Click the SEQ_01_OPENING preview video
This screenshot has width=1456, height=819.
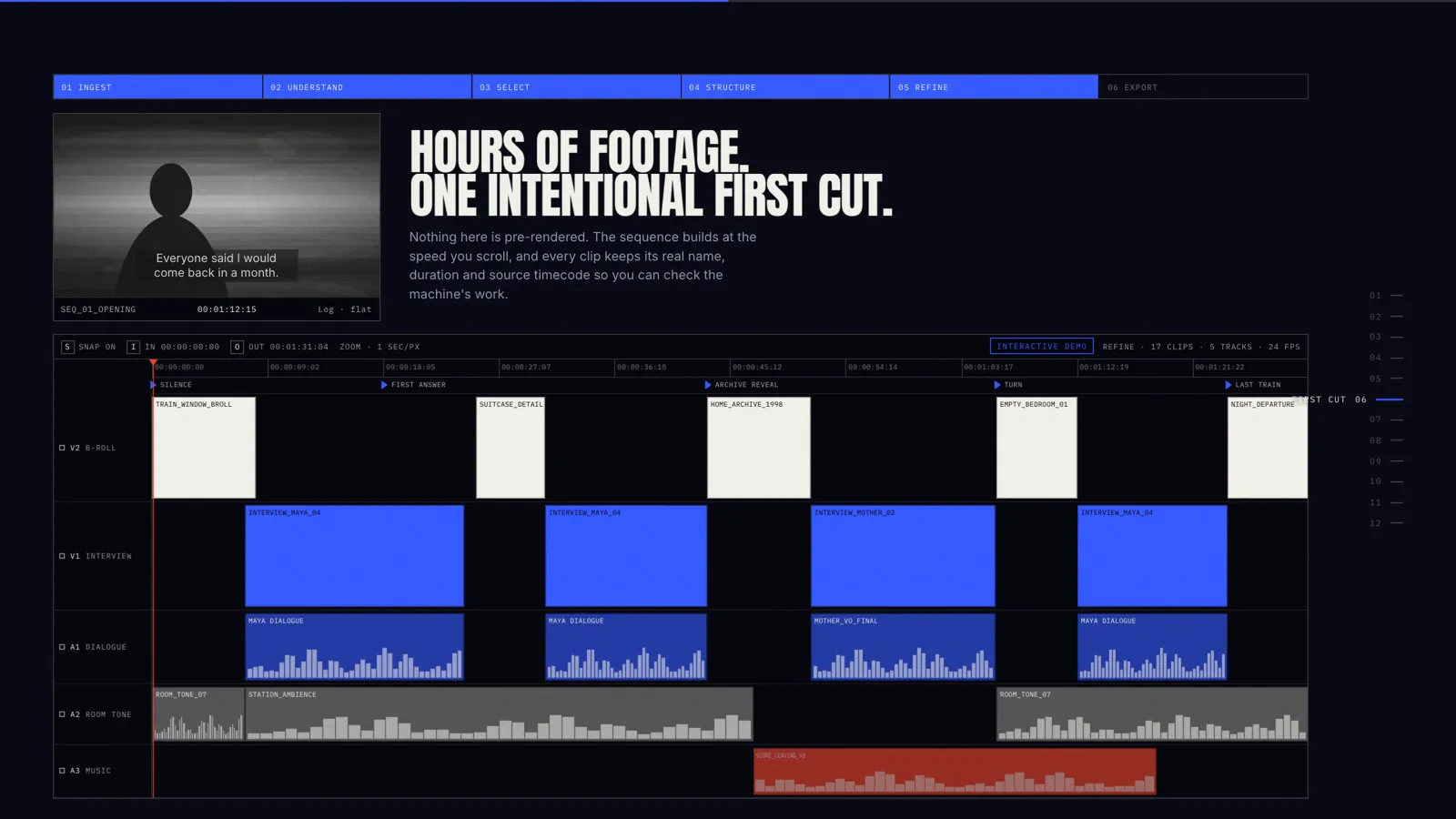point(217,206)
